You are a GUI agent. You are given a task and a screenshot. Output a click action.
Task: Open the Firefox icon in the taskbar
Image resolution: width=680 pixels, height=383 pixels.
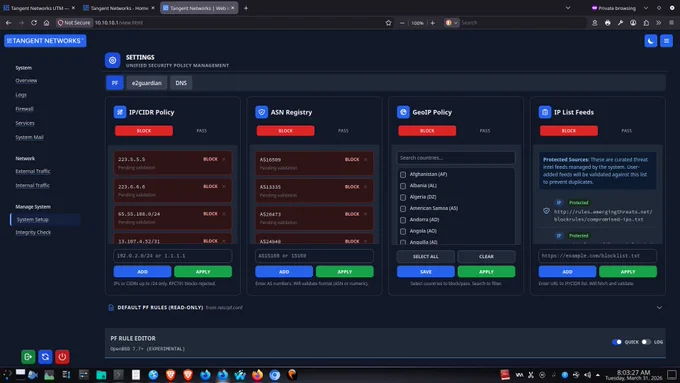pos(257,374)
